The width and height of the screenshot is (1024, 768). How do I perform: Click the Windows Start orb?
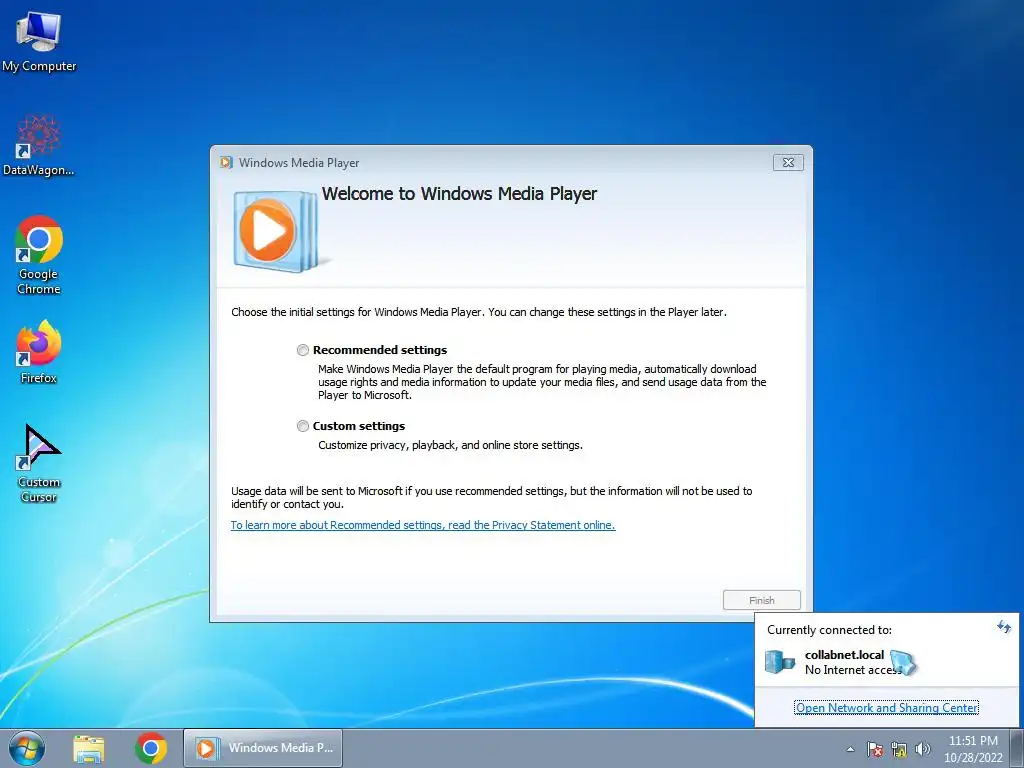coord(27,748)
